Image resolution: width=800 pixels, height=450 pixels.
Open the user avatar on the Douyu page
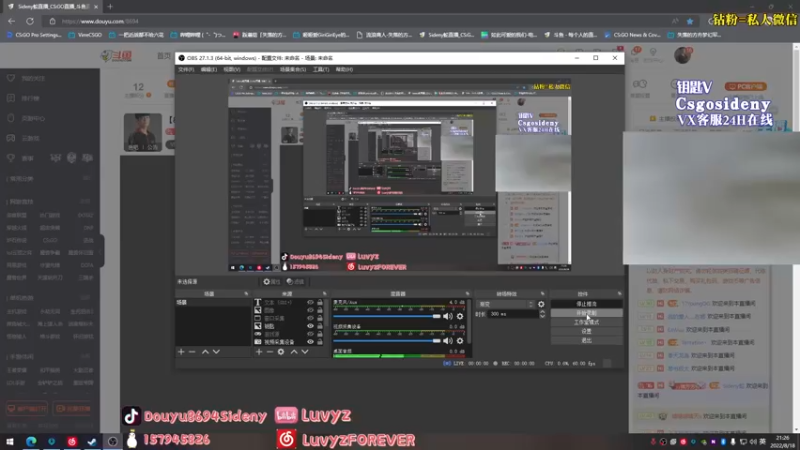(x=682, y=55)
